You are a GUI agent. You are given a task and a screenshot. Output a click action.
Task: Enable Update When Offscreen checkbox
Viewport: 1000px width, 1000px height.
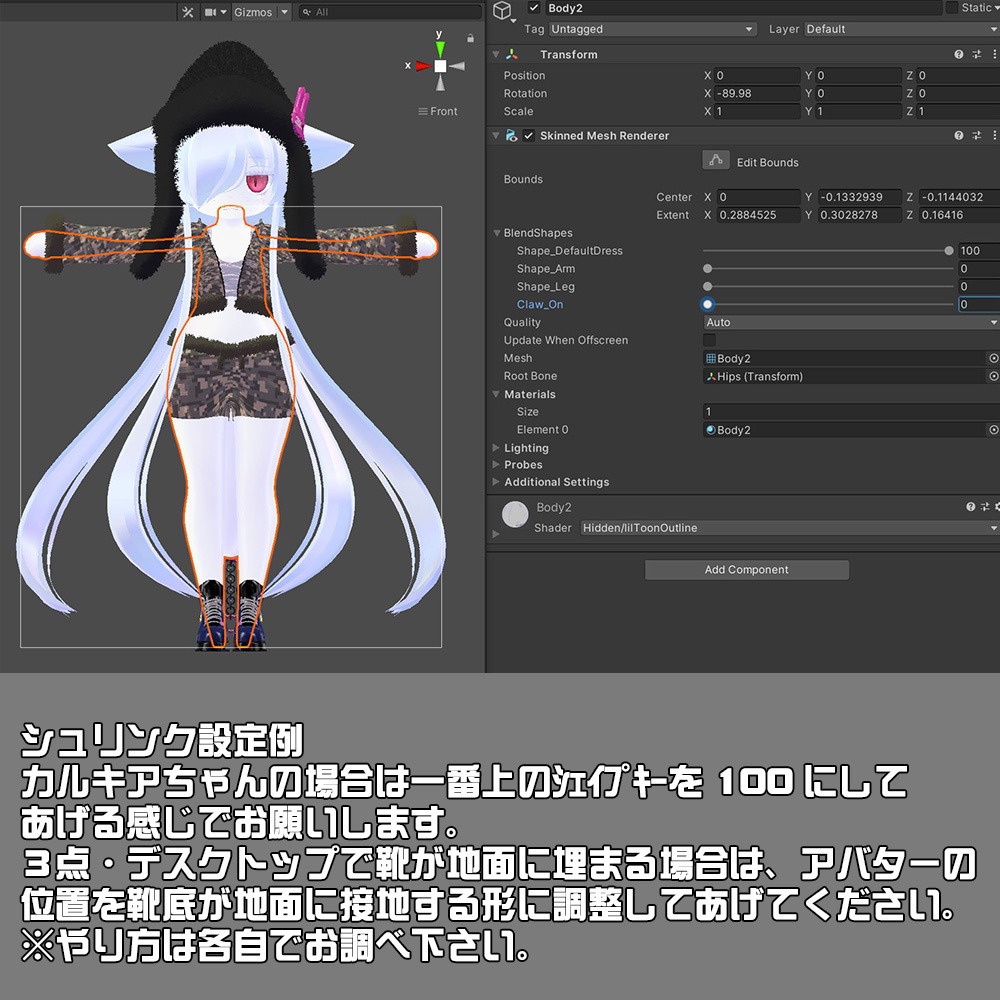click(x=709, y=340)
